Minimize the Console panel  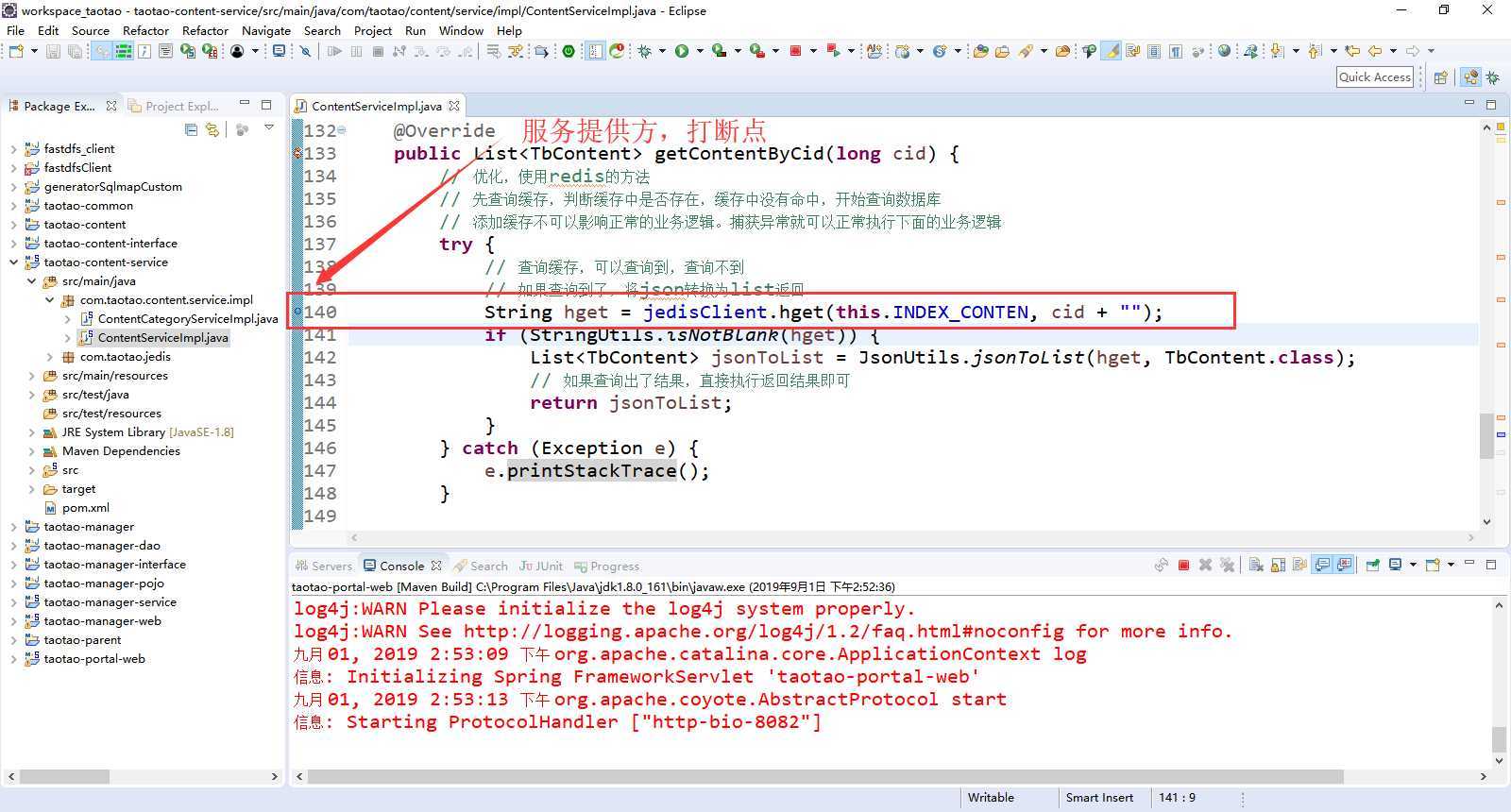pyautogui.click(x=1469, y=564)
